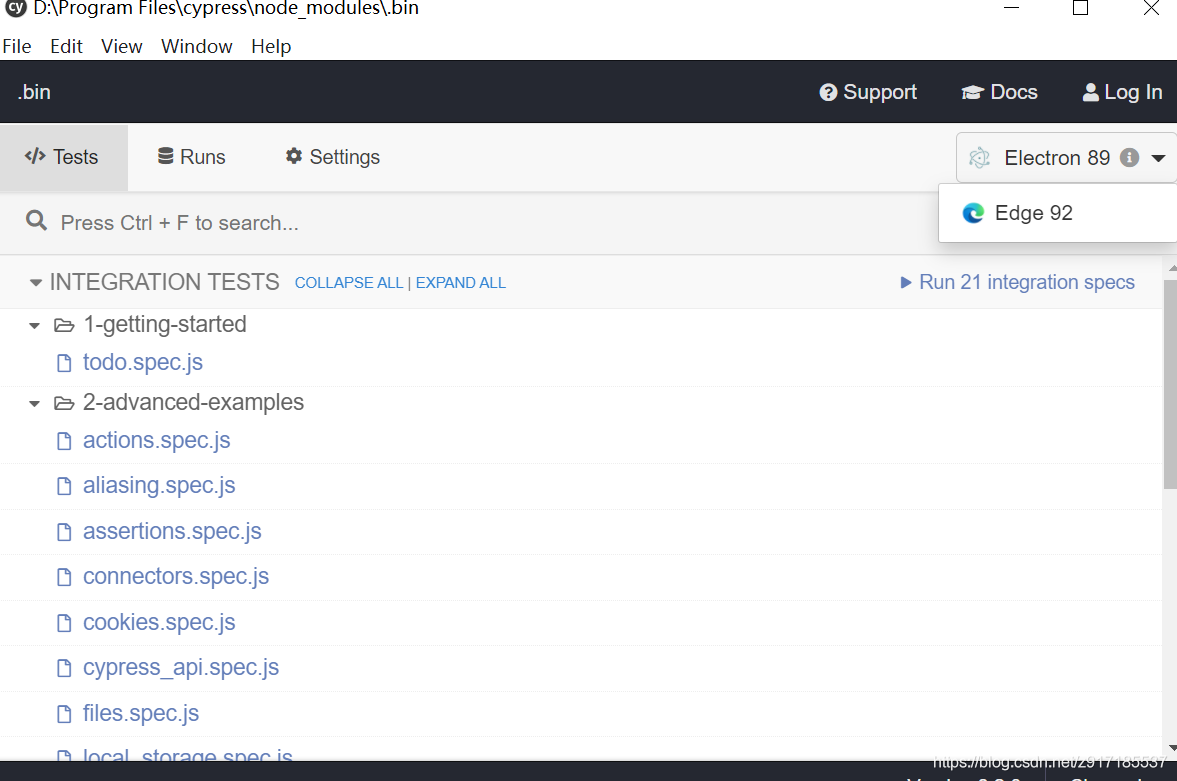
Task: Collapse the INTEGRATION TESTS section arrow
Action: coord(35,283)
